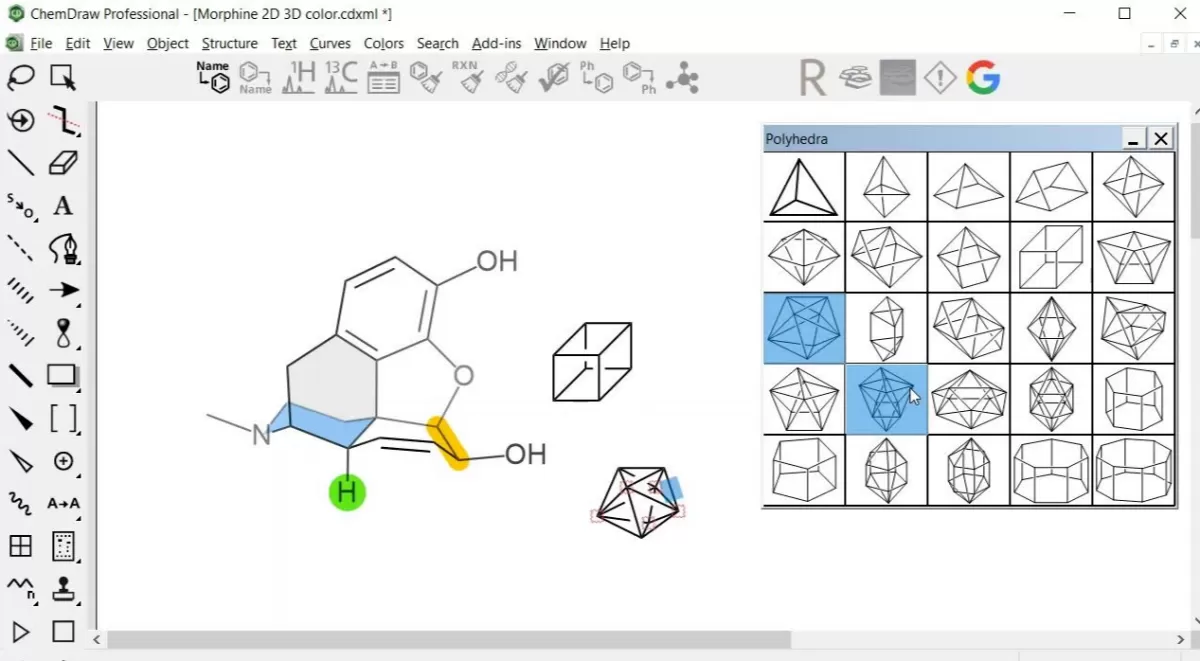Select the Acyclic Chain tool
The width and height of the screenshot is (1200, 661).
pos(21,589)
